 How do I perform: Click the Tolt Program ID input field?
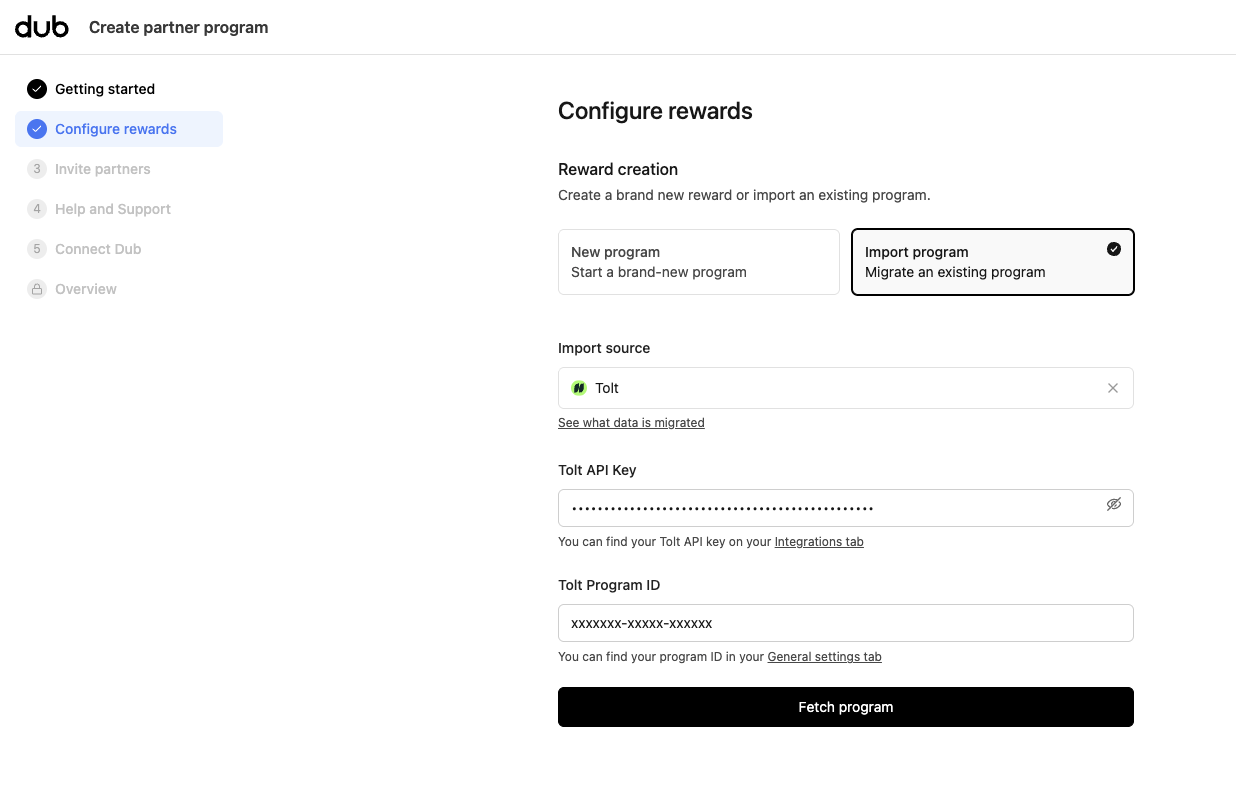846,623
